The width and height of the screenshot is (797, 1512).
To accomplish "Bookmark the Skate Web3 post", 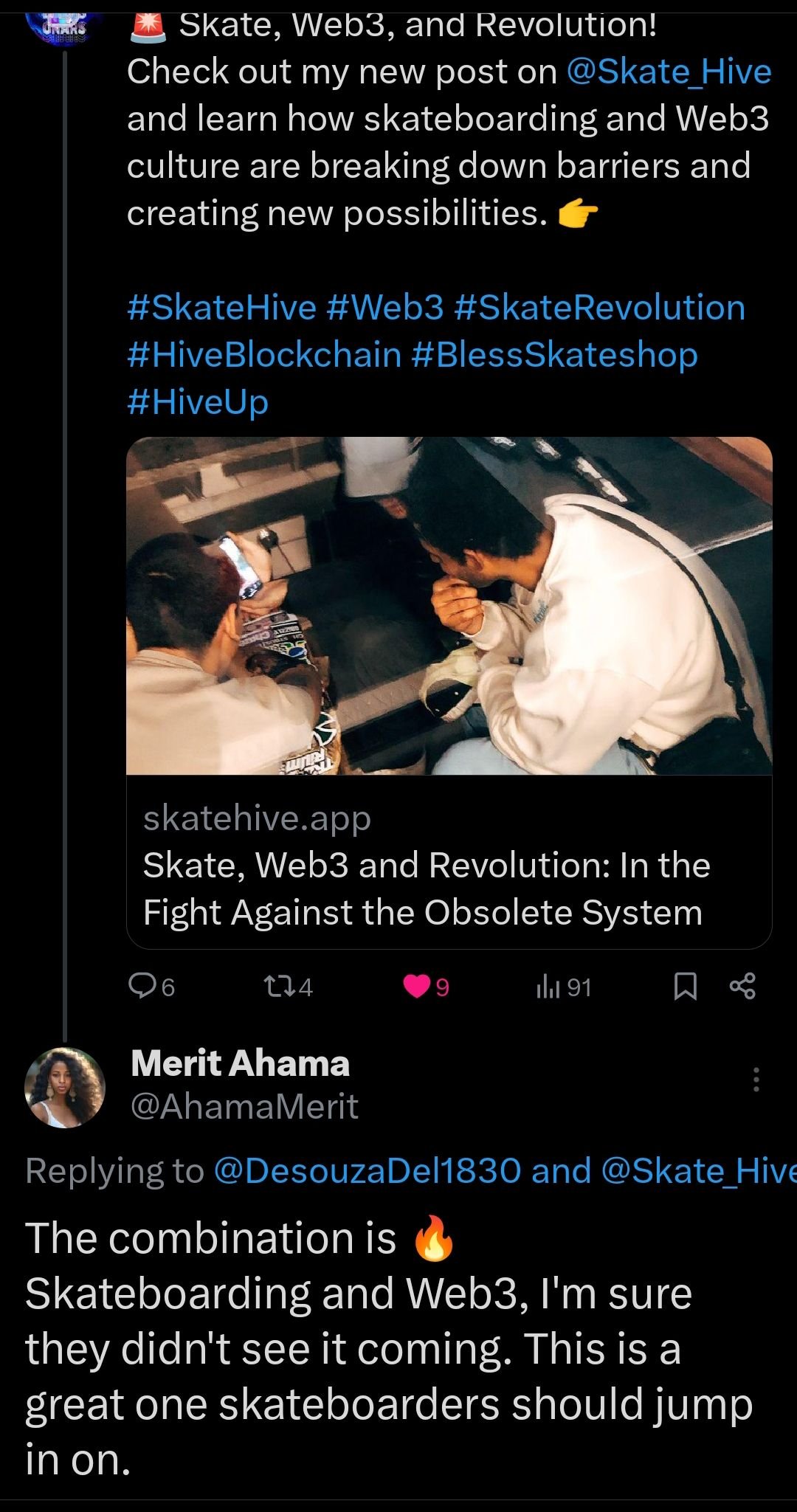I will (x=686, y=987).
